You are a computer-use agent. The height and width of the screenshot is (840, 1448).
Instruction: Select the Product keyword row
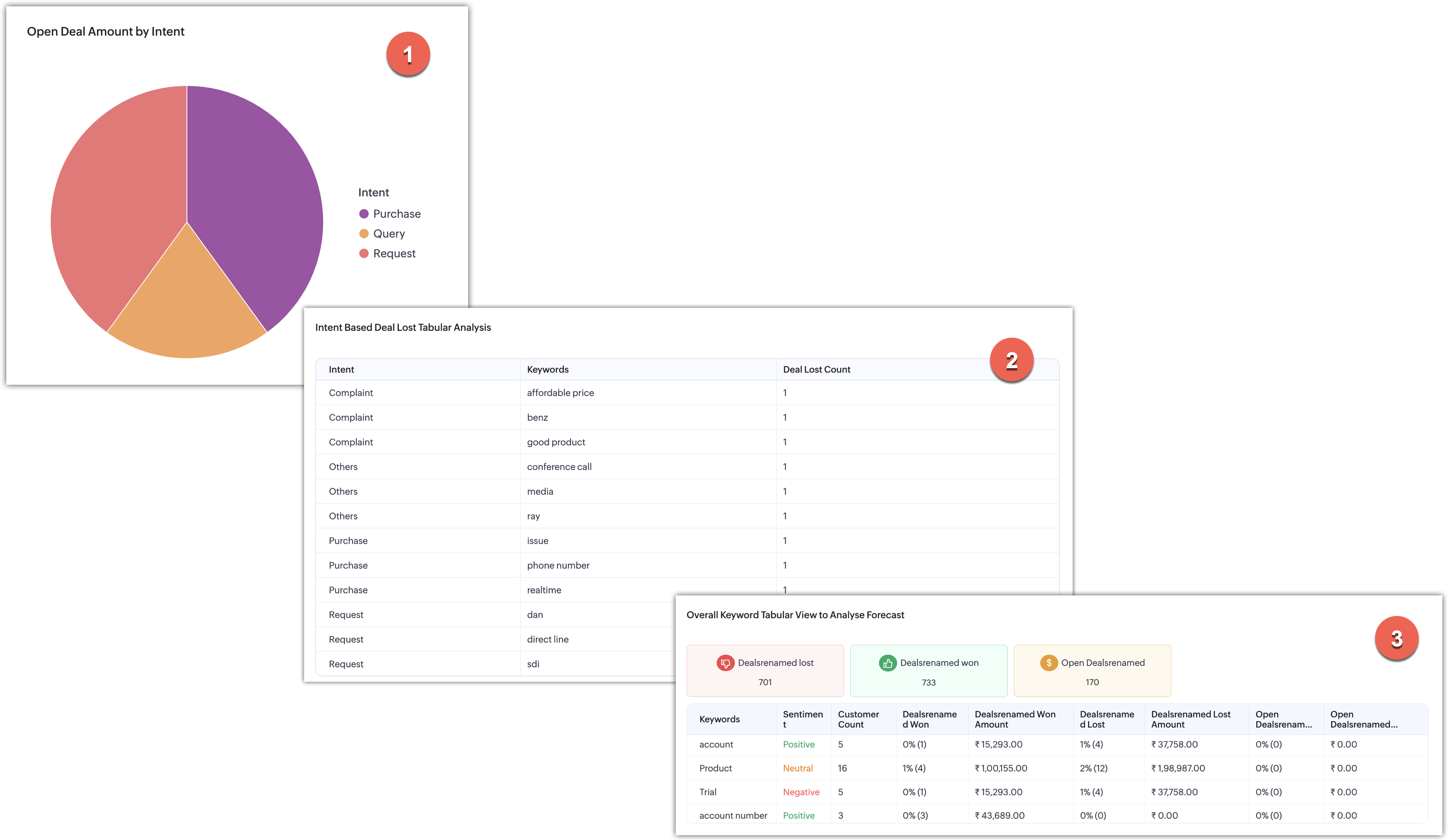point(715,768)
